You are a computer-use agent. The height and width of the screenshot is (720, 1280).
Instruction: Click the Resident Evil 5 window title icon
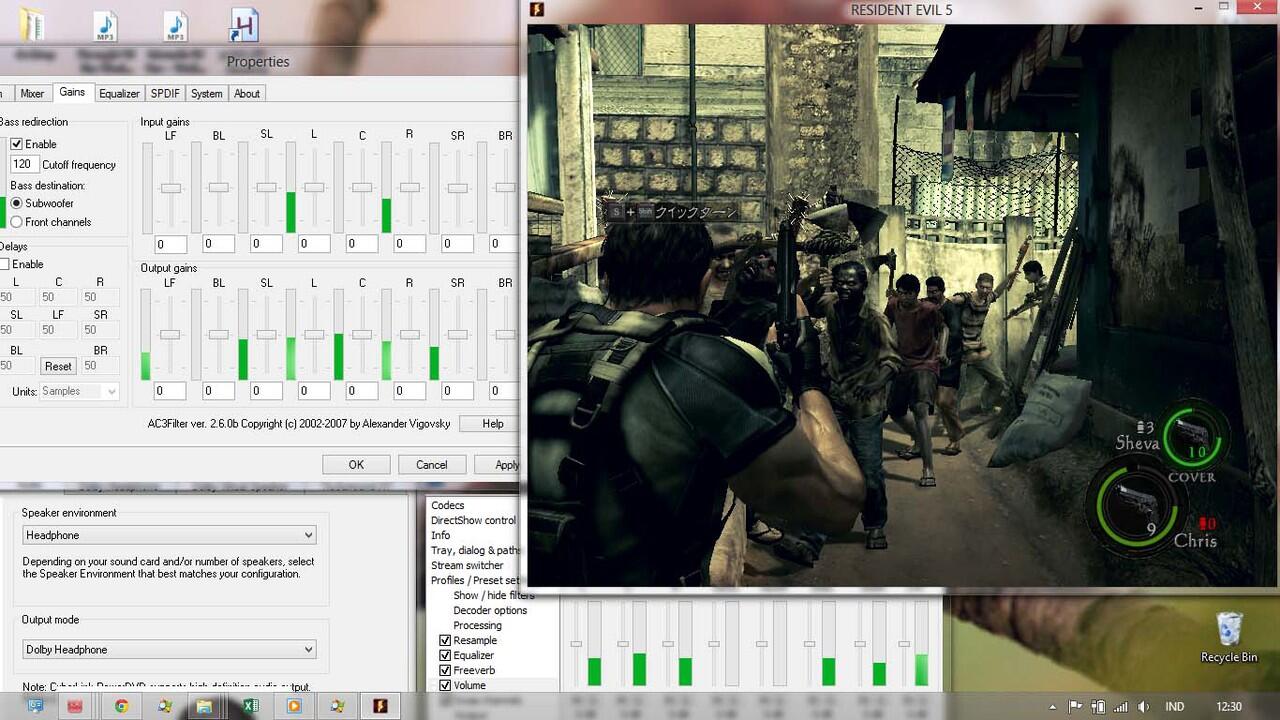point(537,10)
